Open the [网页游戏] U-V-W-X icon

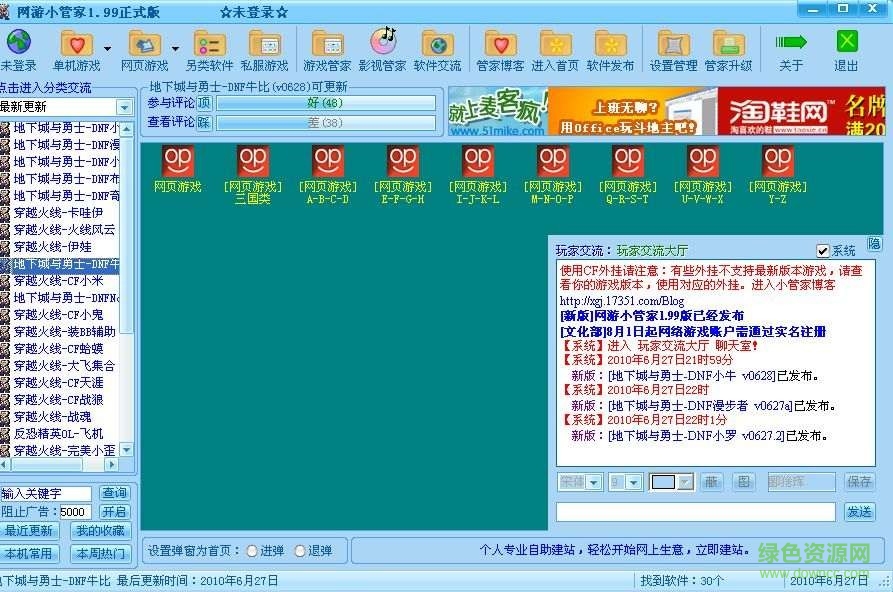(x=703, y=161)
